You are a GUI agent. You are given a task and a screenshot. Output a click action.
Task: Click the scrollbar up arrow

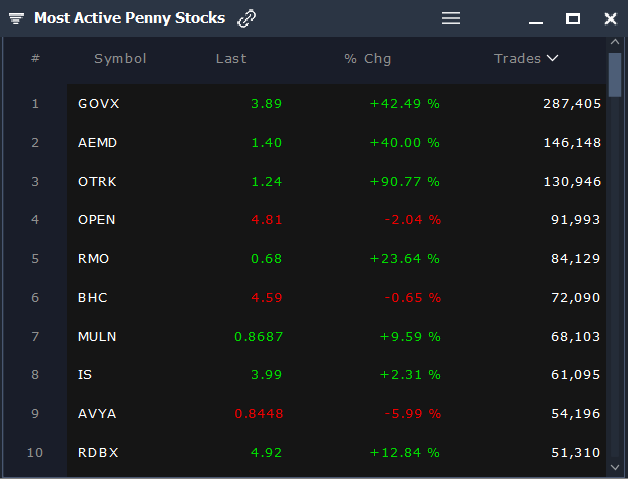click(x=614, y=45)
